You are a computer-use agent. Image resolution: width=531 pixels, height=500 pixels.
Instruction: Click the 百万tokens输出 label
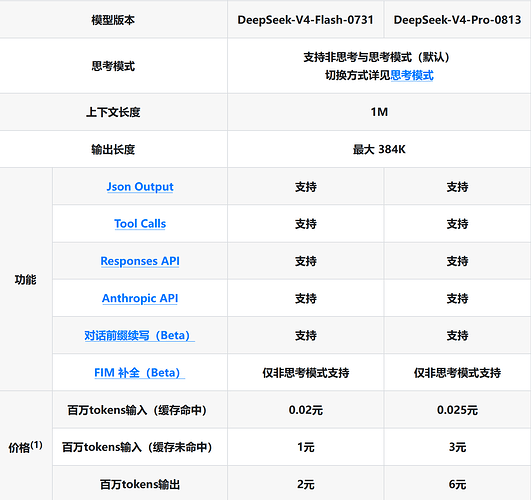point(140,484)
